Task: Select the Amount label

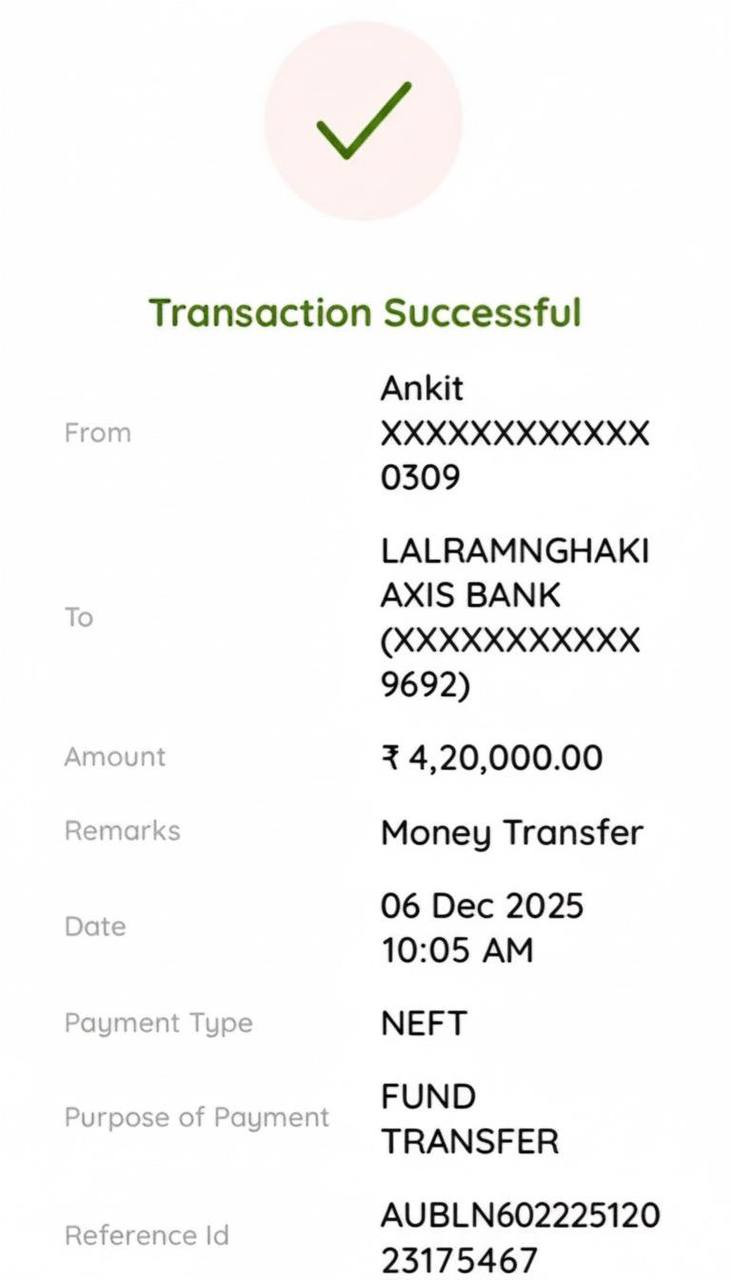Action: (115, 757)
